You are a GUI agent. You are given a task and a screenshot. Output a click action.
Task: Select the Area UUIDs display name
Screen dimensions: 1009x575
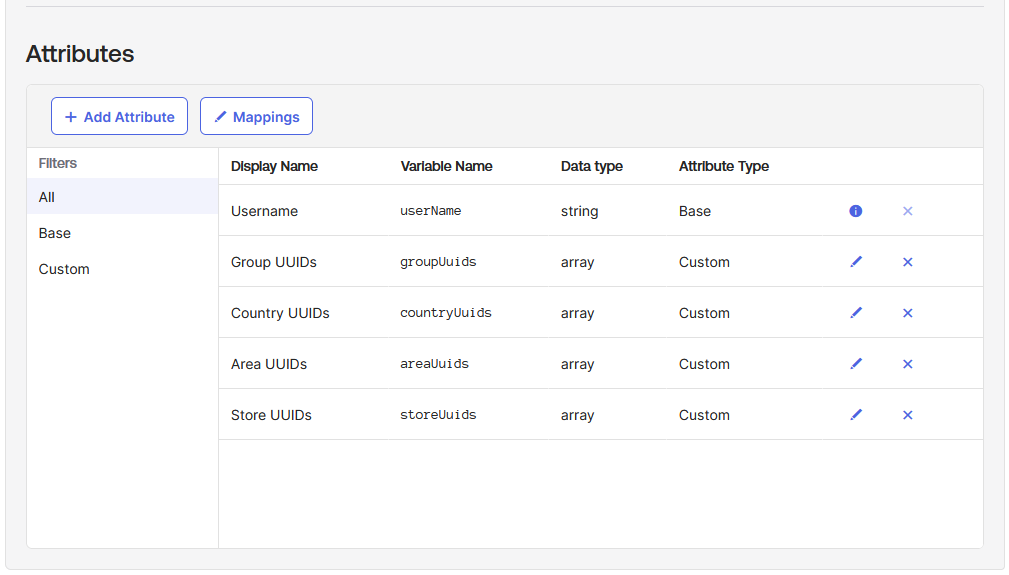pyautogui.click(x=269, y=363)
